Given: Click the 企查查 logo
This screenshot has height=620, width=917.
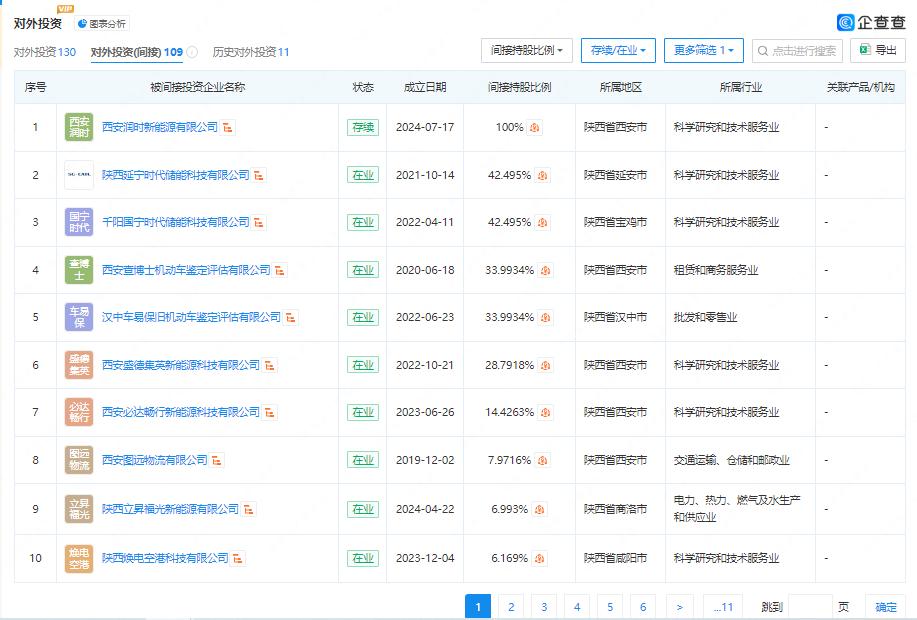Looking at the screenshot, I should [x=871, y=22].
